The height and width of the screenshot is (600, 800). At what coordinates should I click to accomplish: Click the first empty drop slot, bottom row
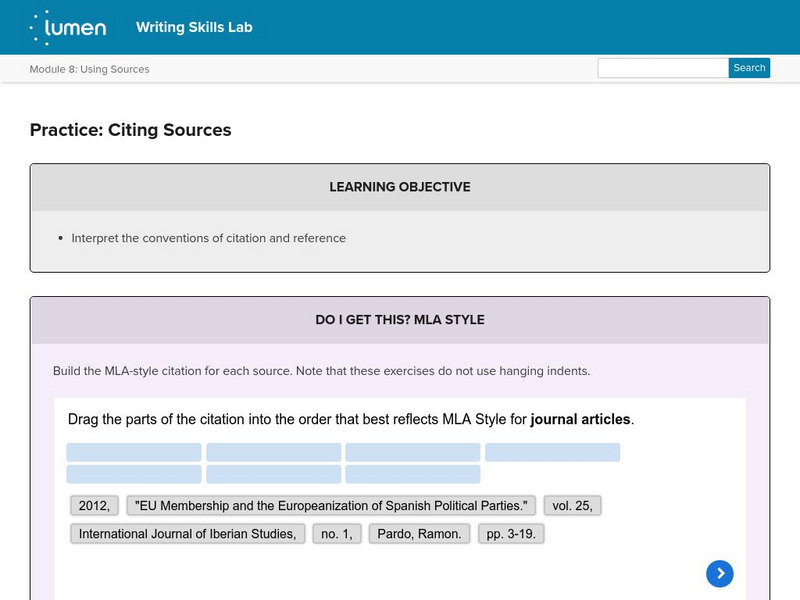pyautogui.click(x=134, y=474)
